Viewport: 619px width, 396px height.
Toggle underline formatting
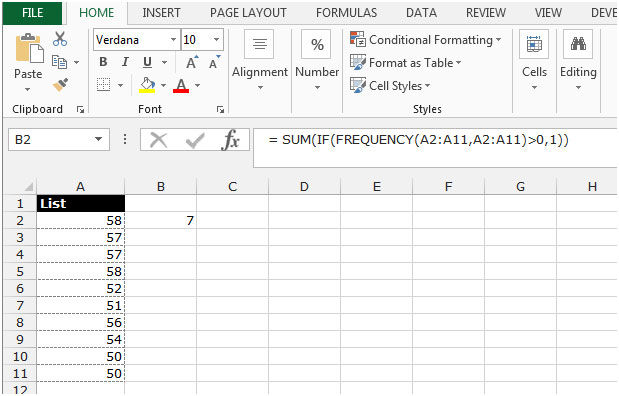pos(147,62)
